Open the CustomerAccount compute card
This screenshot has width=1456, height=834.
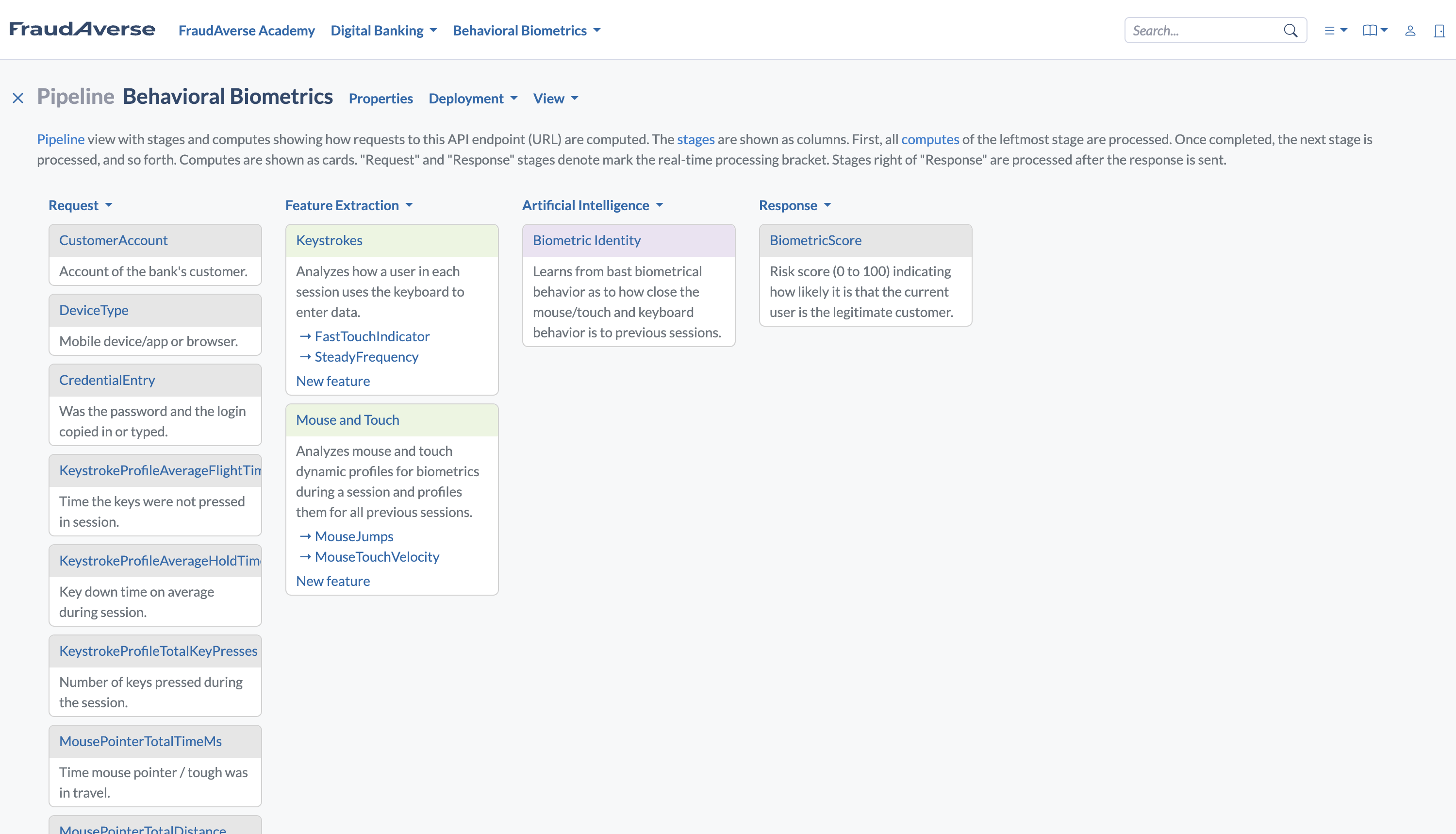point(114,240)
